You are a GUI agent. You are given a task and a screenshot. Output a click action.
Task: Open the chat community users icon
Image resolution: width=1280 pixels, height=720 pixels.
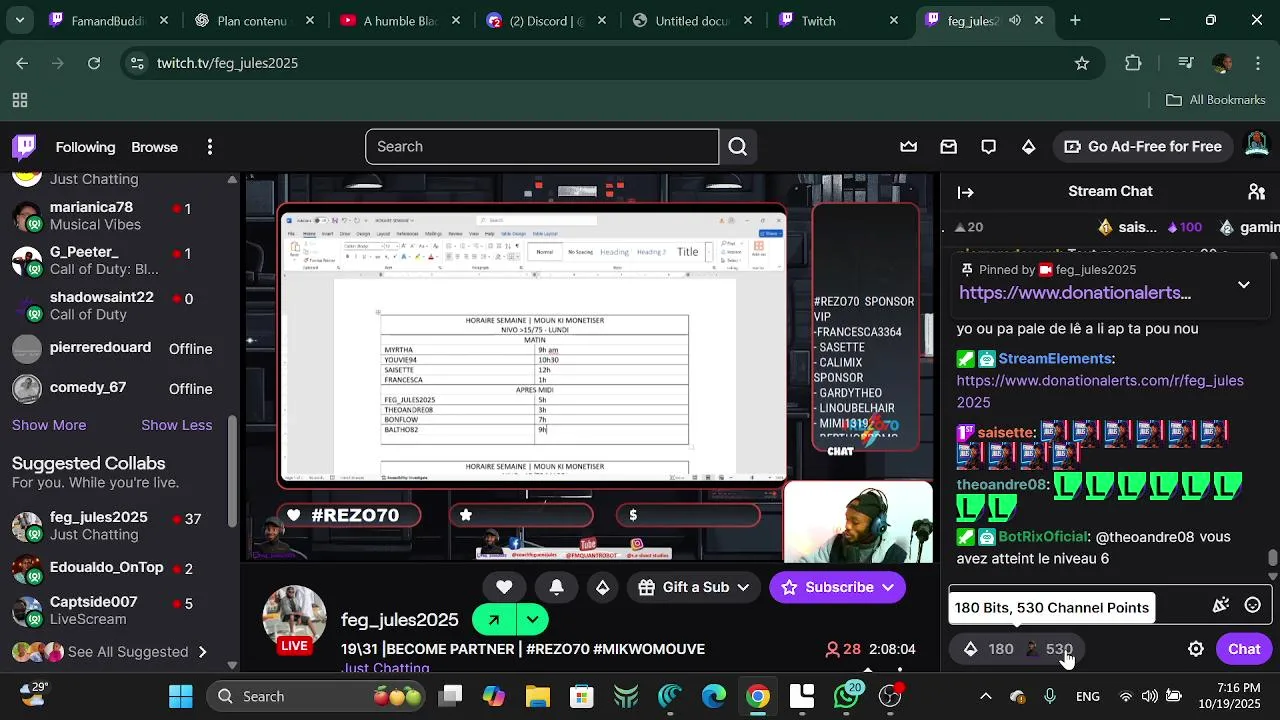click(x=1257, y=192)
